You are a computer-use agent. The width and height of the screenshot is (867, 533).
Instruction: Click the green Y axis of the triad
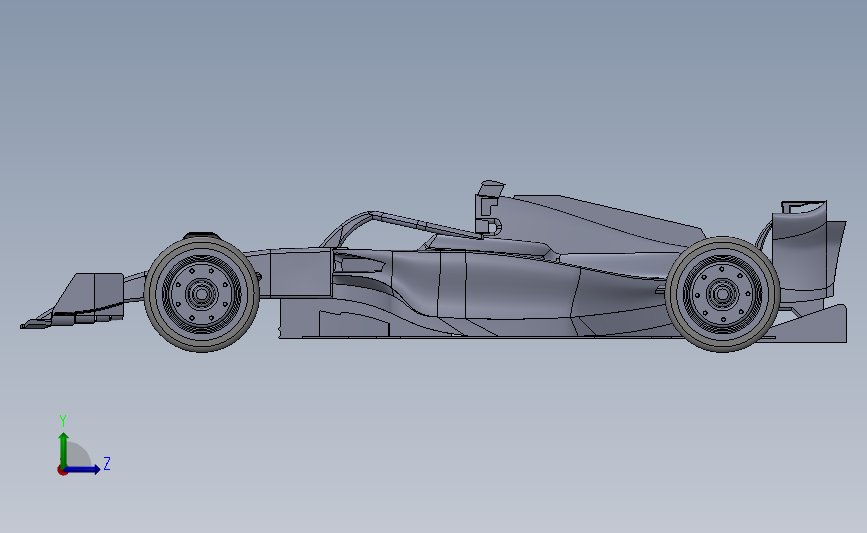point(64,451)
